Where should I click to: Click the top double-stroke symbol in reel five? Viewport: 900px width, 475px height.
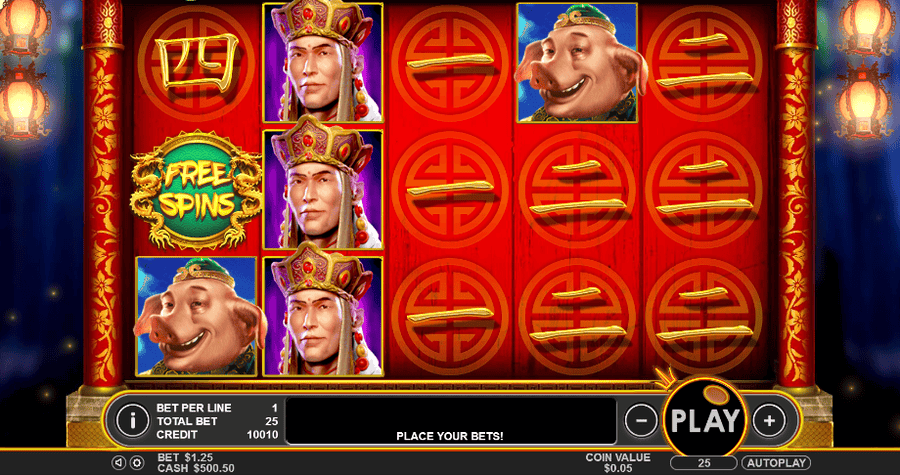(704, 62)
